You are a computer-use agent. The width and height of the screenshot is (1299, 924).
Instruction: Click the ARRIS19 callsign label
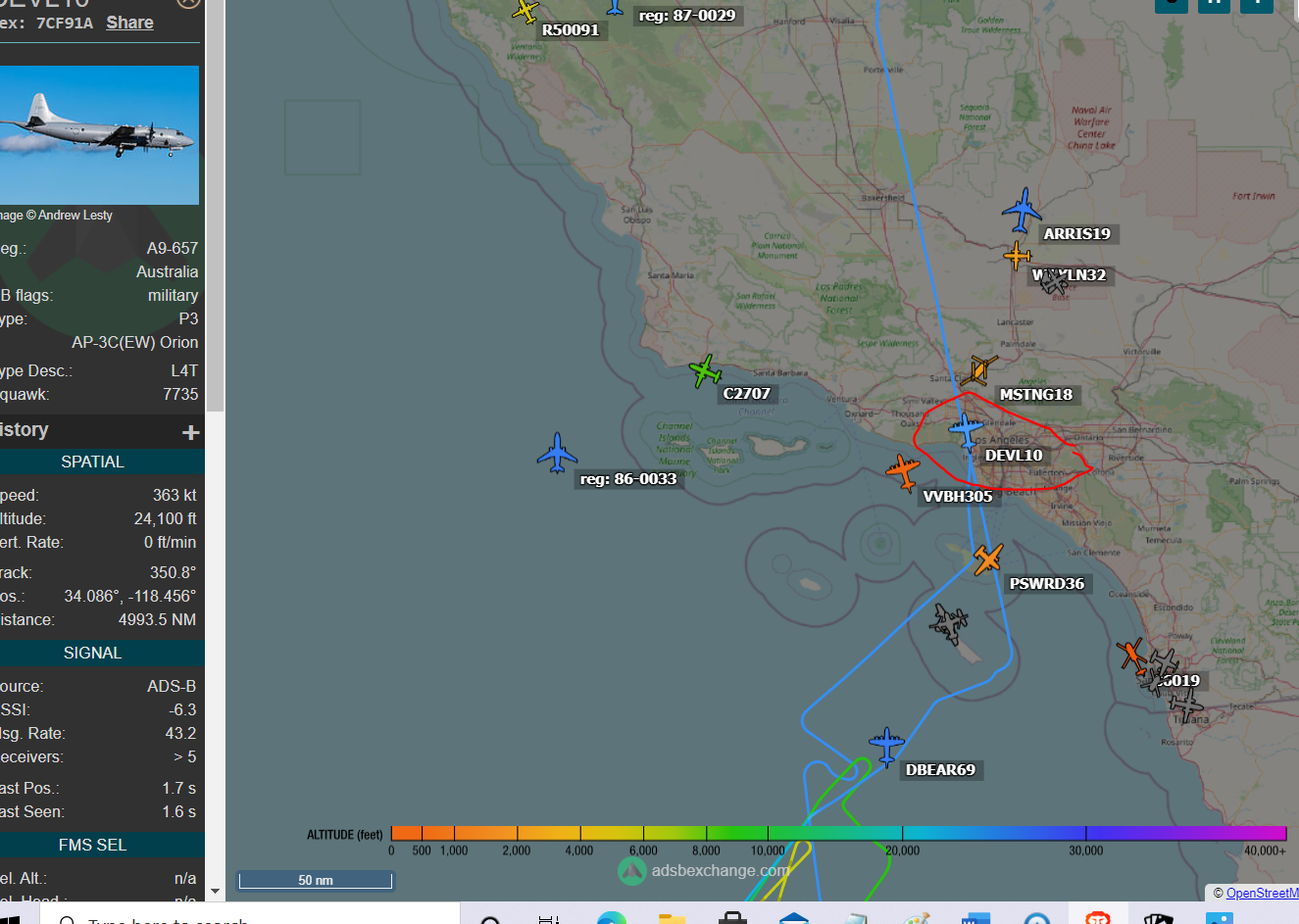(x=1076, y=234)
